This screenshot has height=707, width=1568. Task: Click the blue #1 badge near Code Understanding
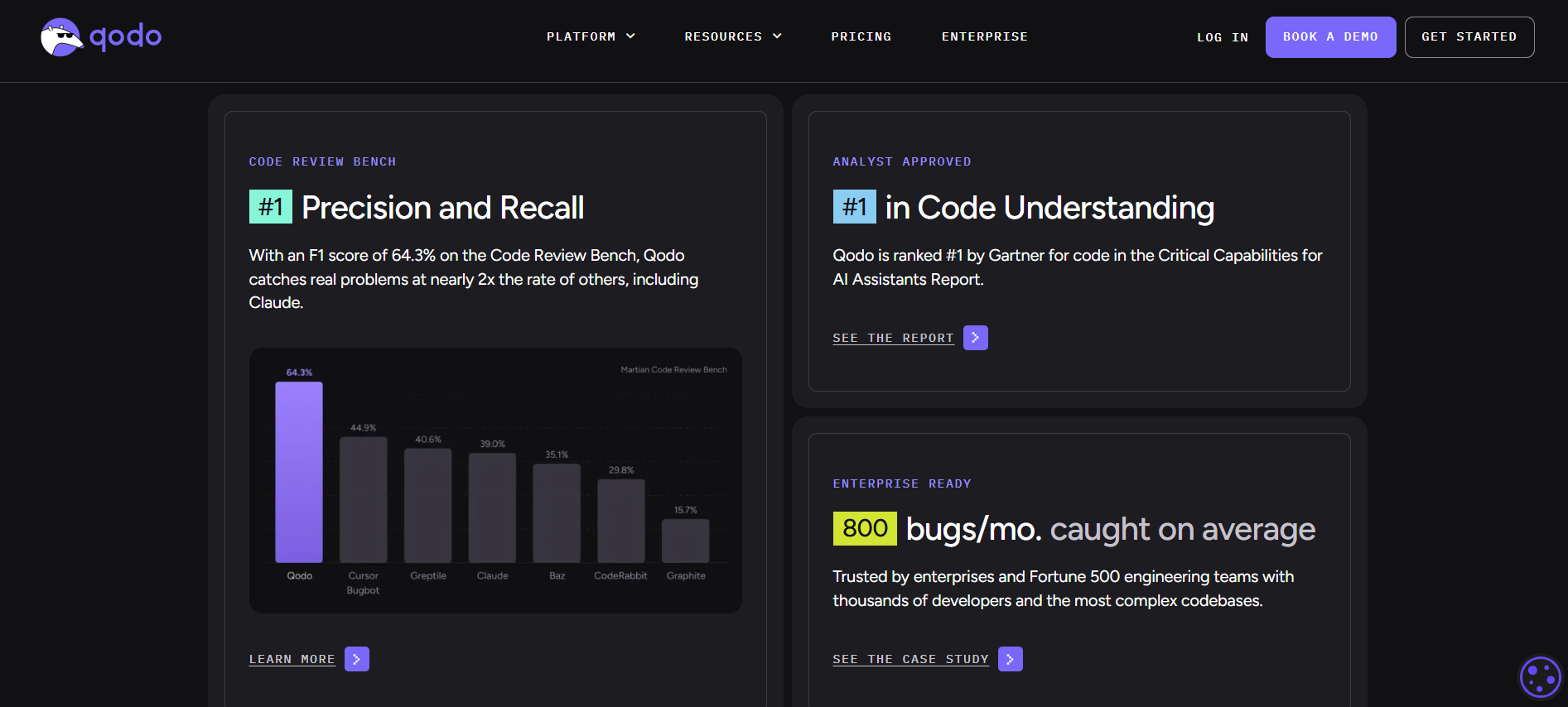854,207
